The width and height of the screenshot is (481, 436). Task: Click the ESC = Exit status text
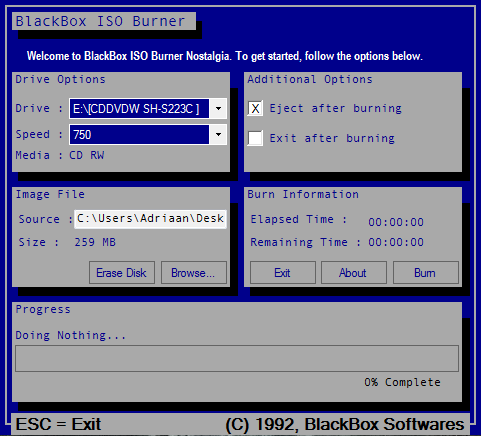[x=58, y=424]
